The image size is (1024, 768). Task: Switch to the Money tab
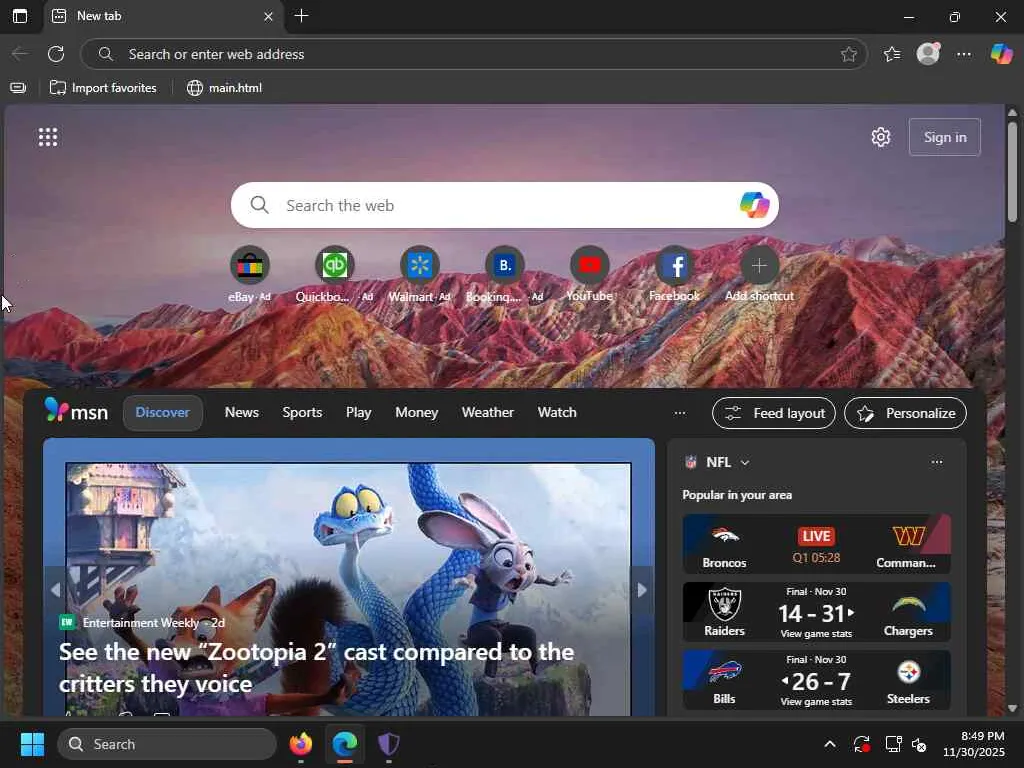tap(417, 413)
